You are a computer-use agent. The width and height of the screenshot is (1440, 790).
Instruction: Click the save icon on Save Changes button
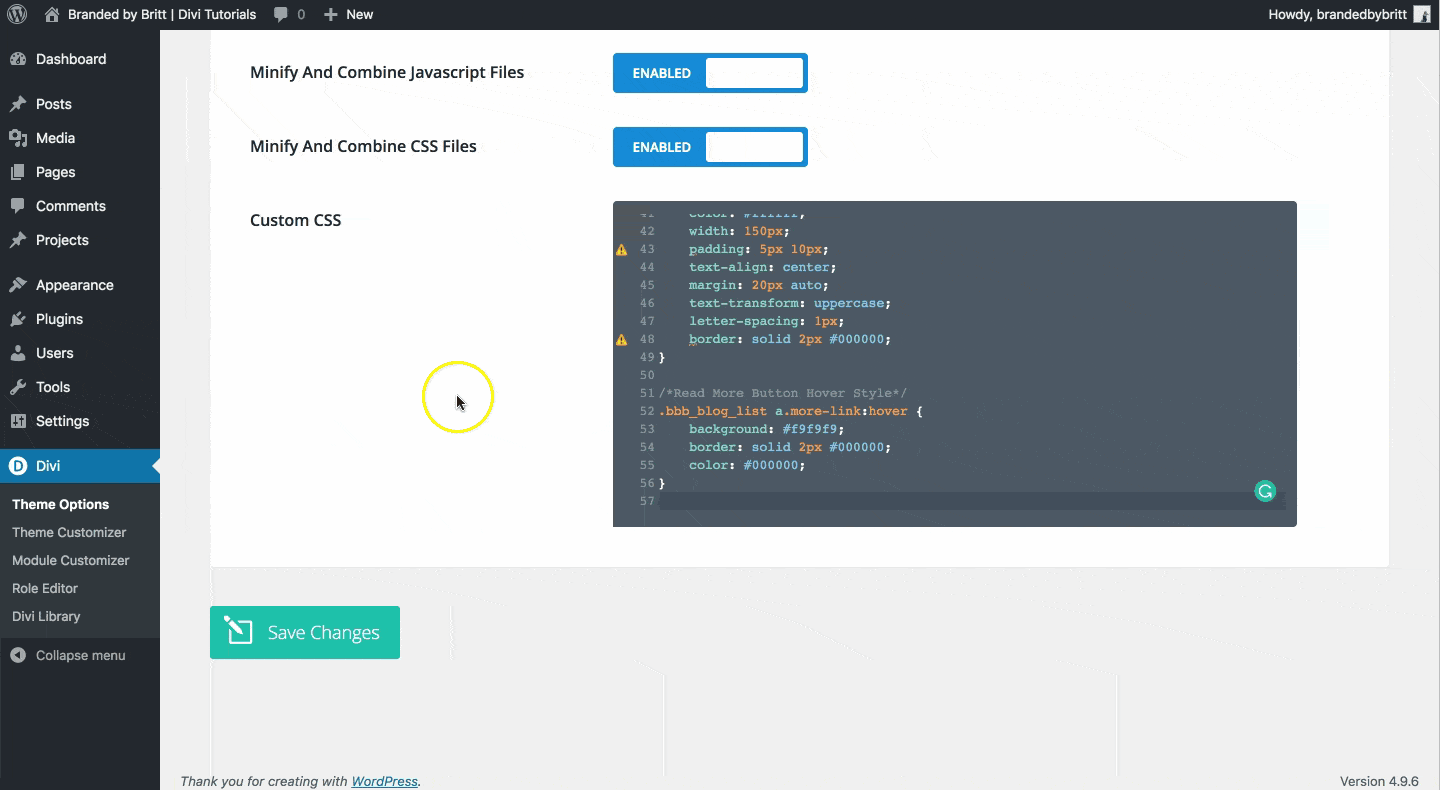click(x=239, y=631)
